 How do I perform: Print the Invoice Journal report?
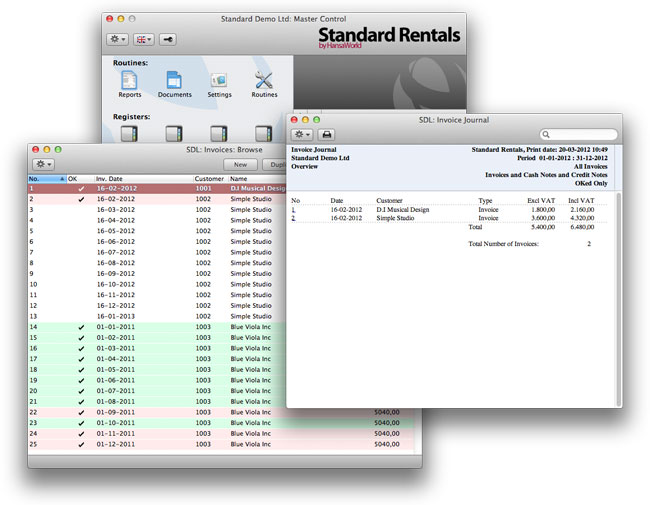click(327, 135)
